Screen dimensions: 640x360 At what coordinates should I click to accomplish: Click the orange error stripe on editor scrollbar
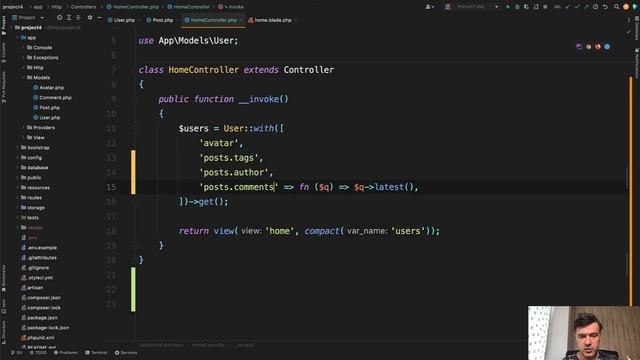[631, 191]
